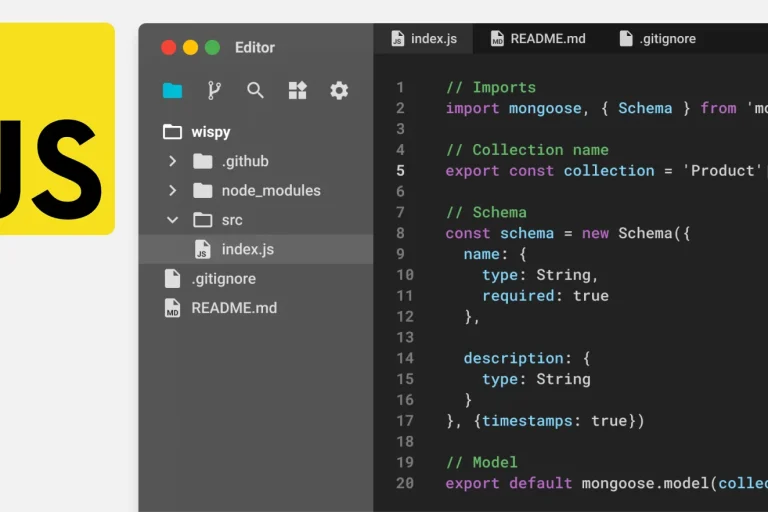Click 'timestamps' on line 17
This screenshot has width=768, height=512.
[527, 421]
